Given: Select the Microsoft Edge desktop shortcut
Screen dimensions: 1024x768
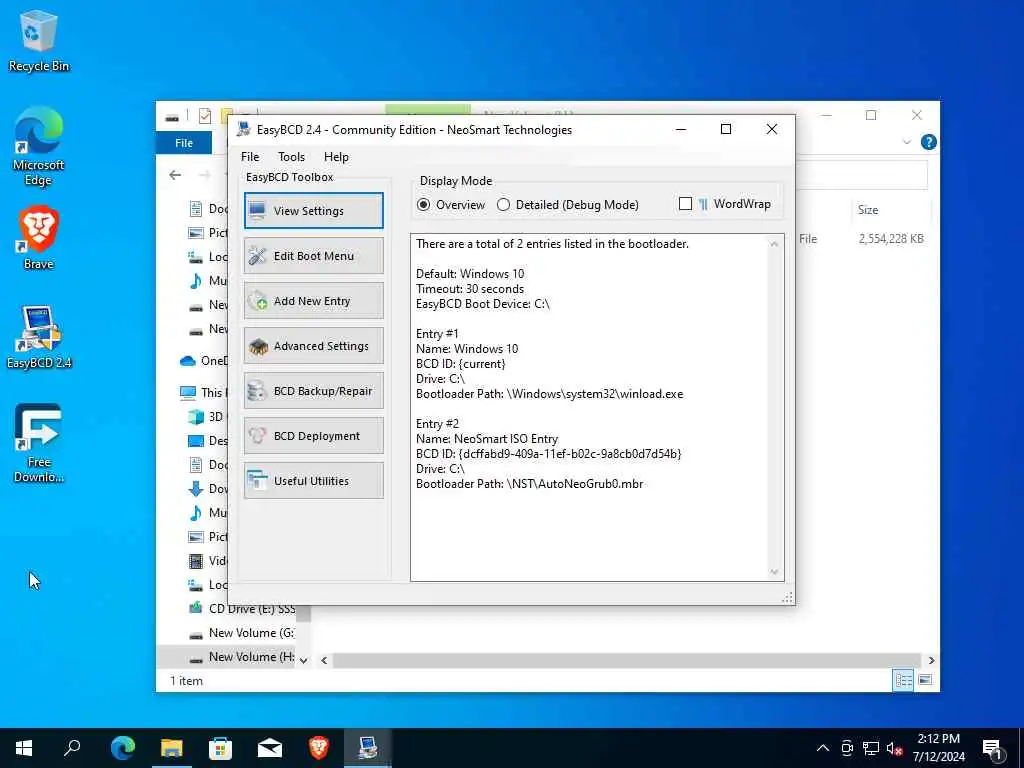Looking at the screenshot, I should coord(39,147).
